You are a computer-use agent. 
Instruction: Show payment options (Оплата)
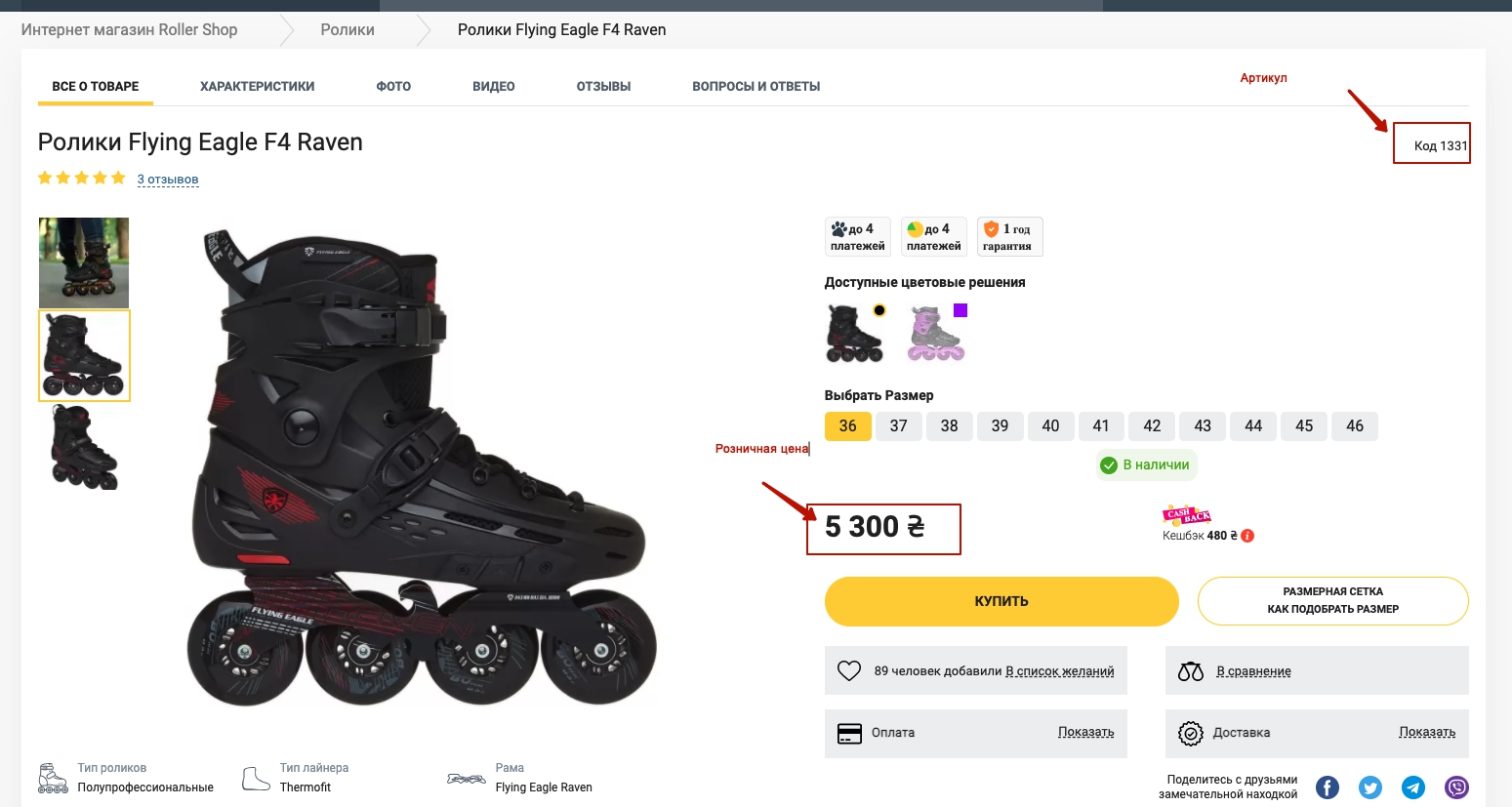coord(1085,733)
